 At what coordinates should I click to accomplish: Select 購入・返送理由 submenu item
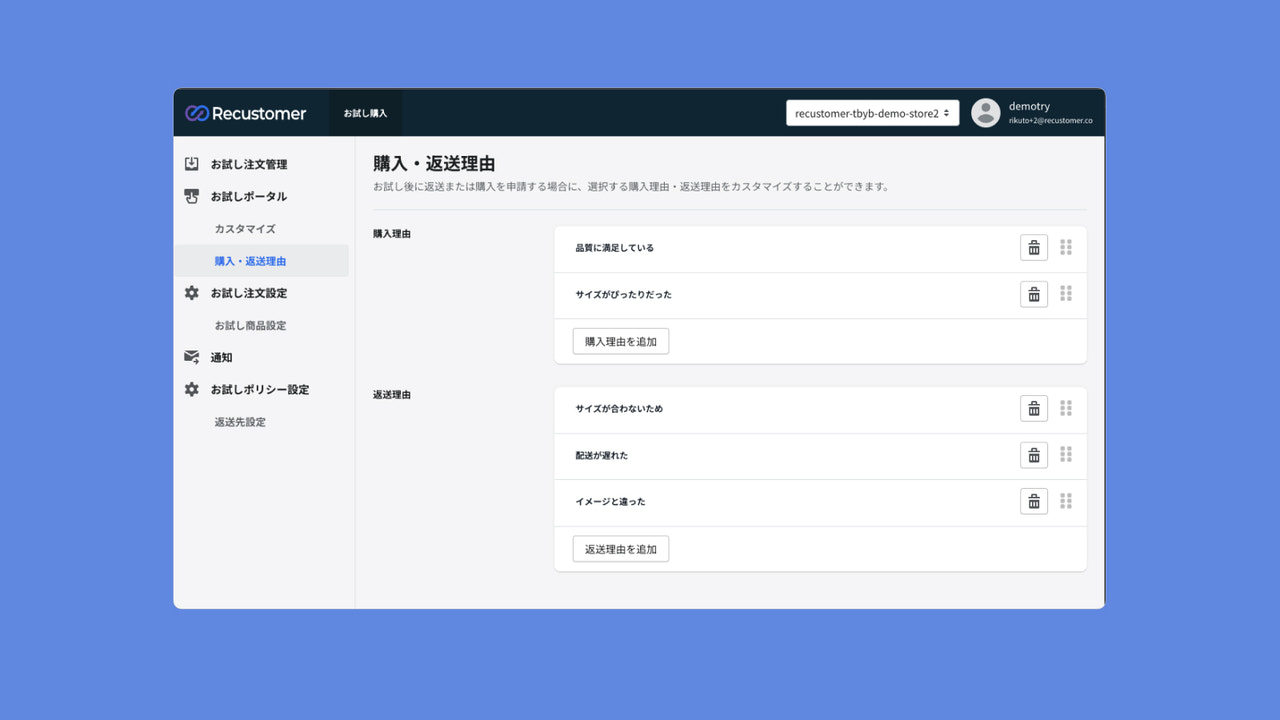pyautogui.click(x=262, y=261)
